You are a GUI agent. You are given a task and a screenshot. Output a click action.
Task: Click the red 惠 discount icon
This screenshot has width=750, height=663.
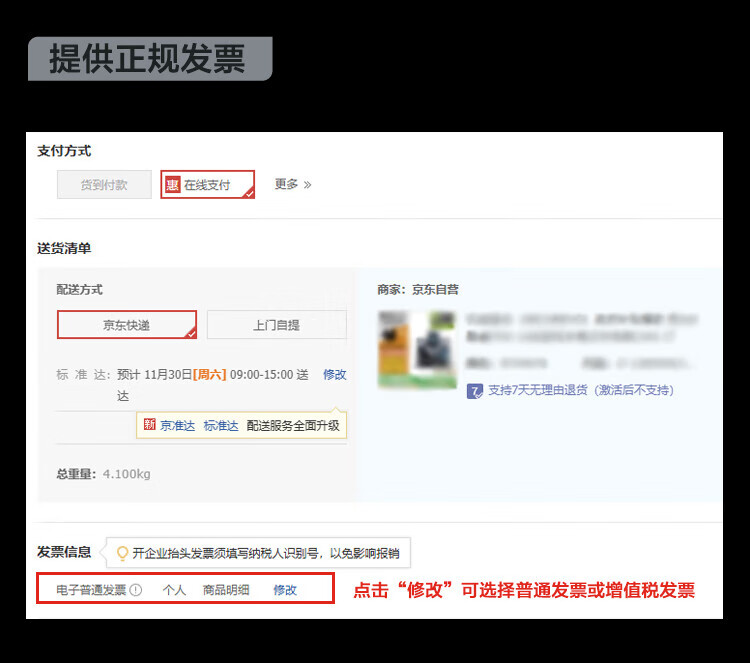(x=173, y=185)
